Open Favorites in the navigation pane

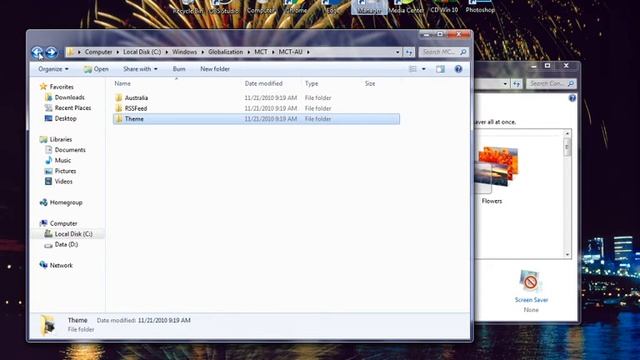[62, 87]
